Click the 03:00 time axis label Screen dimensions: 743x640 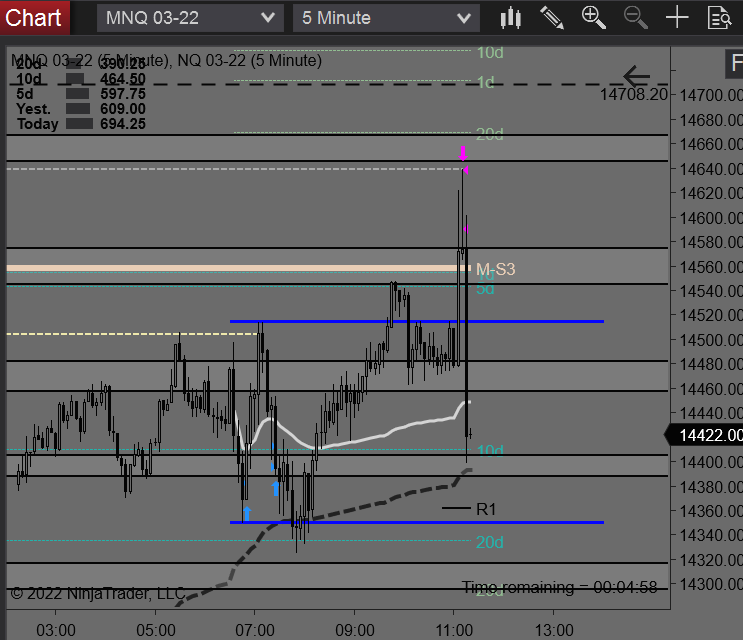click(x=56, y=631)
